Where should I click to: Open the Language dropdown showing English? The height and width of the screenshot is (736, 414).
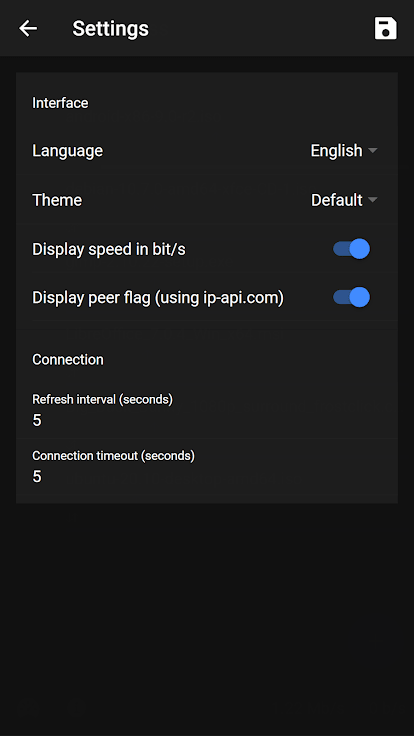(x=344, y=151)
